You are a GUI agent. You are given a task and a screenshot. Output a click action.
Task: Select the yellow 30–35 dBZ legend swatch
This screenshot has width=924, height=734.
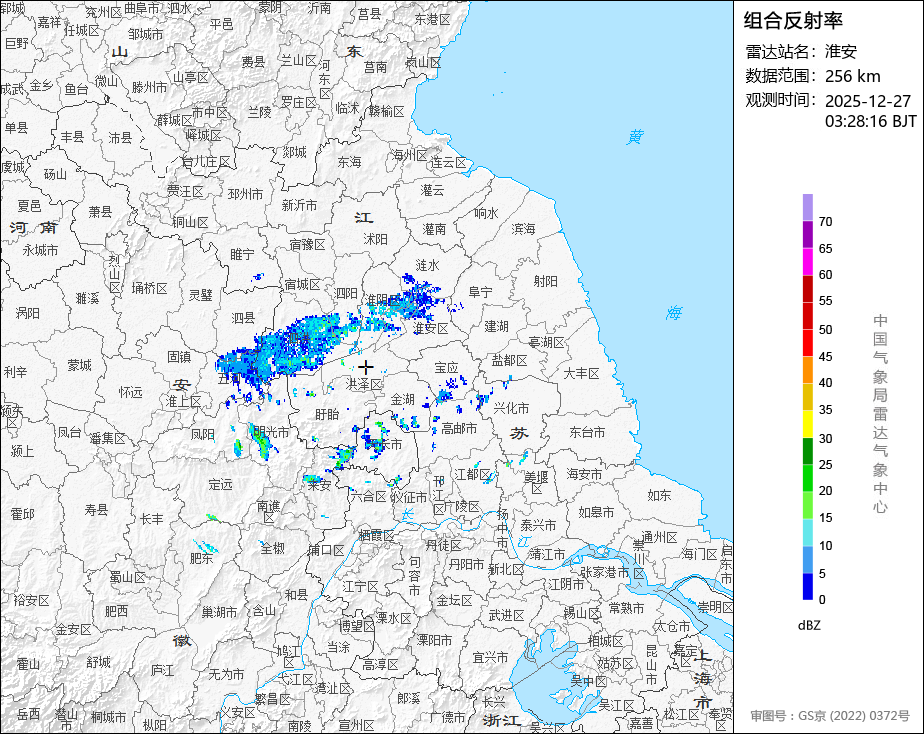point(807,424)
